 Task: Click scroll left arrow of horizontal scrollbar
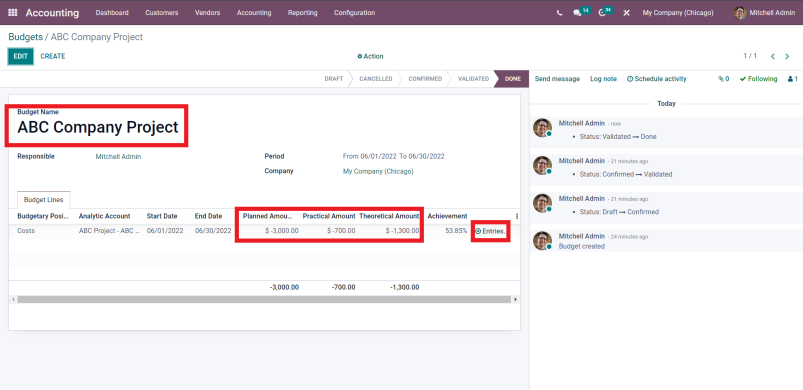pyautogui.click(x=12, y=299)
